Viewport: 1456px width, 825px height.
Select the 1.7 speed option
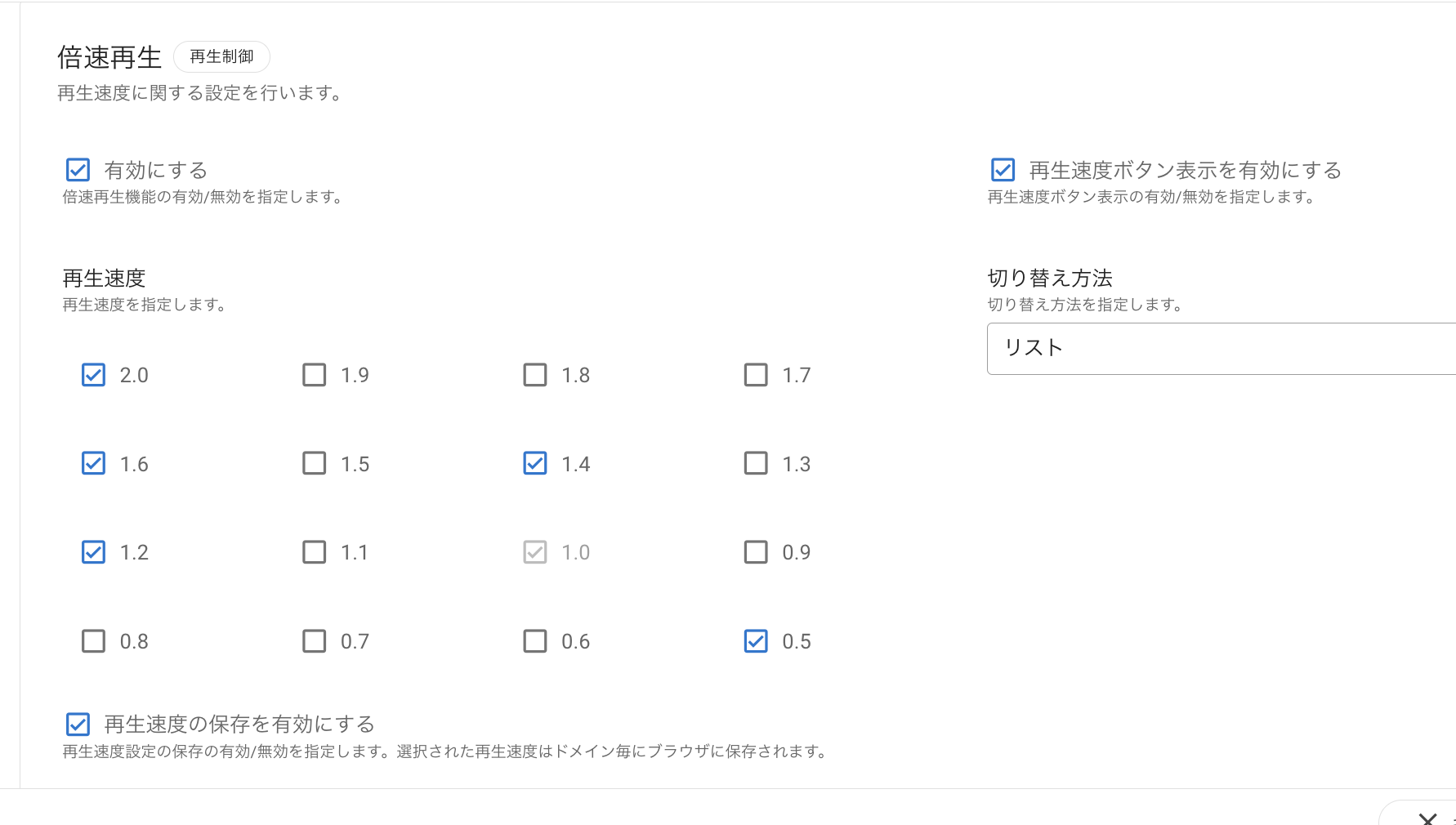pos(756,375)
